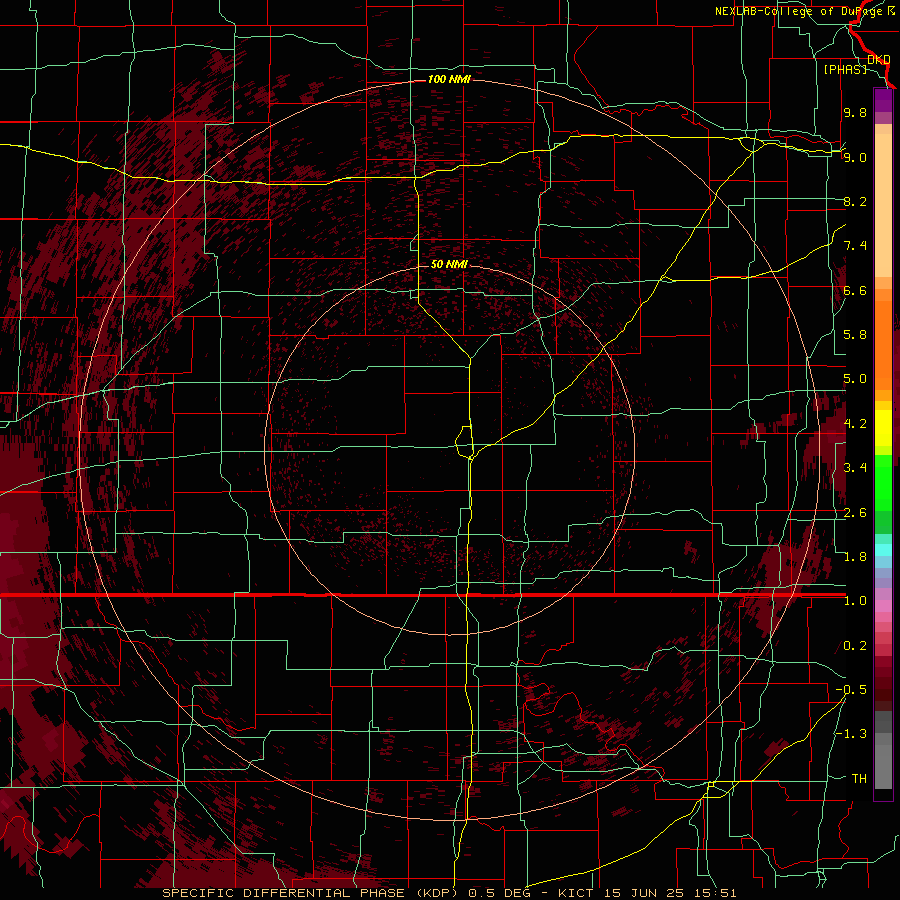Pick the yellow segment of the color bar

point(883,428)
